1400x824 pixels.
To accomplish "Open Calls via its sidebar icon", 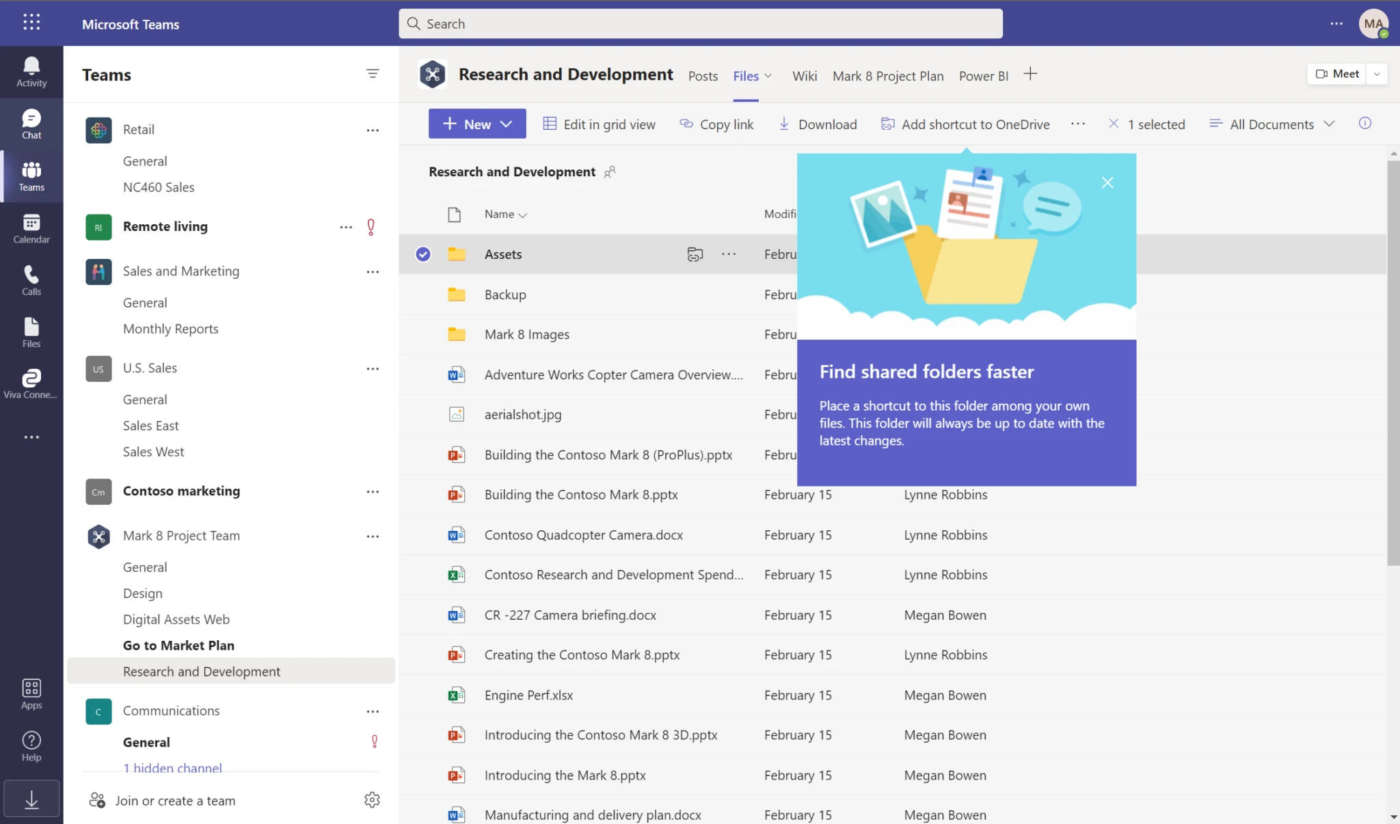I will pos(31,279).
